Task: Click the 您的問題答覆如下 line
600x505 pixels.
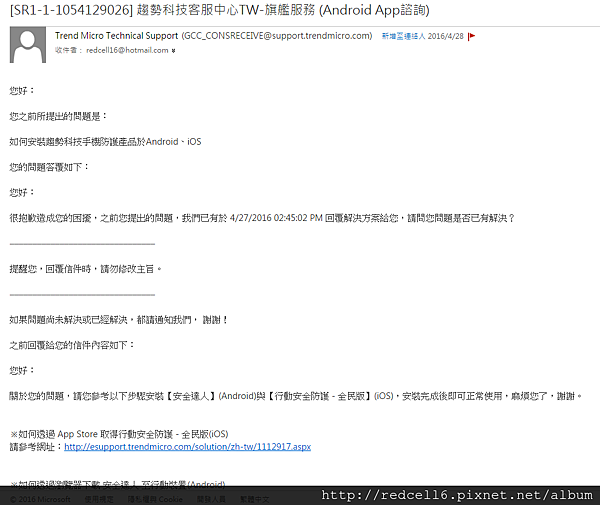Action: (x=49, y=167)
